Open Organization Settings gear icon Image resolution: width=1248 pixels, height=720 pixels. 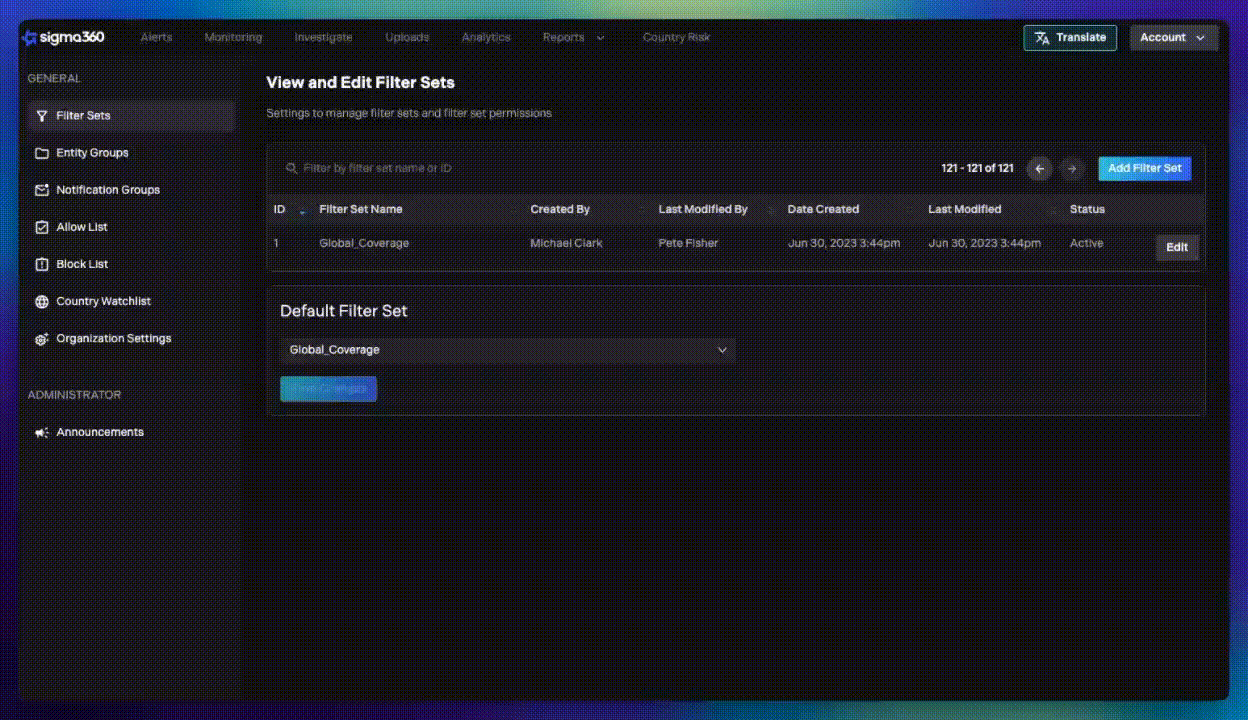[x=41, y=338]
